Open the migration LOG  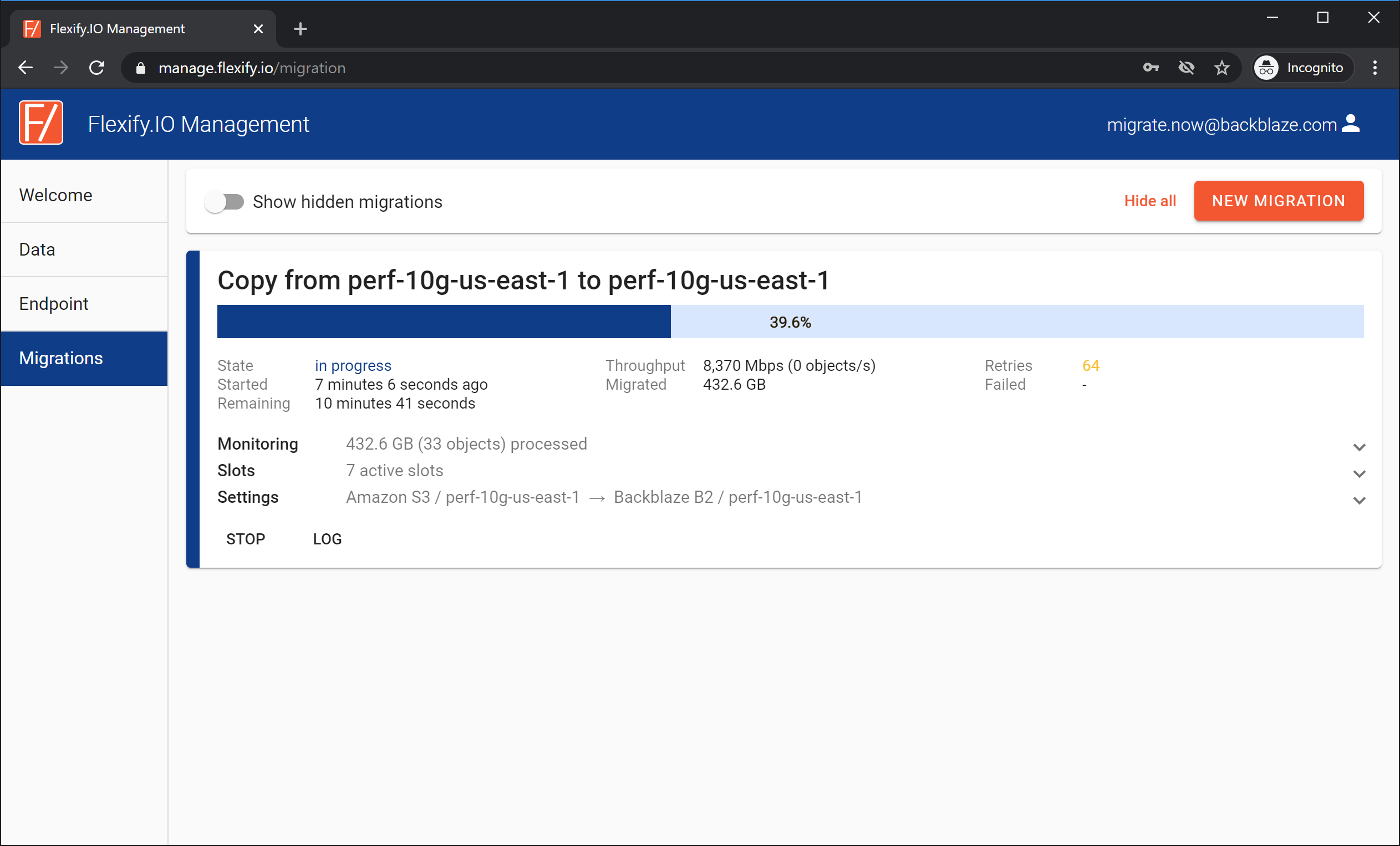pos(327,539)
